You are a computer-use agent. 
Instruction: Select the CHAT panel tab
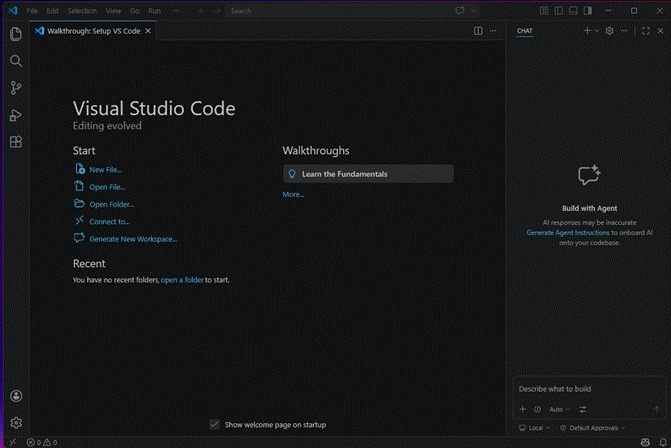pos(524,31)
